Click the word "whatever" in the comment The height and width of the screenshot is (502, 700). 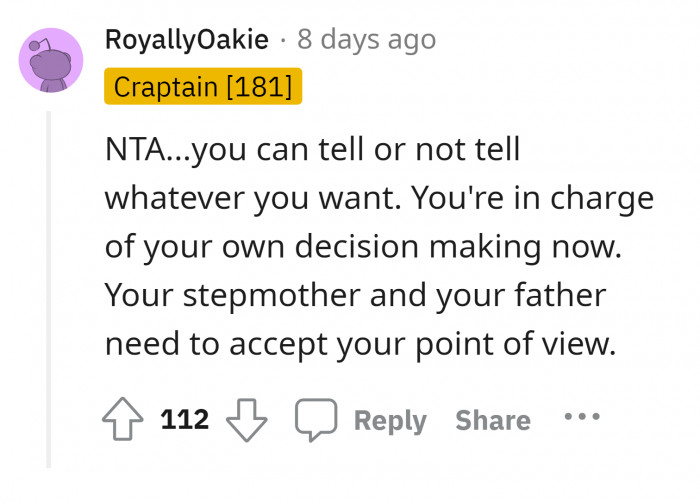(175, 198)
